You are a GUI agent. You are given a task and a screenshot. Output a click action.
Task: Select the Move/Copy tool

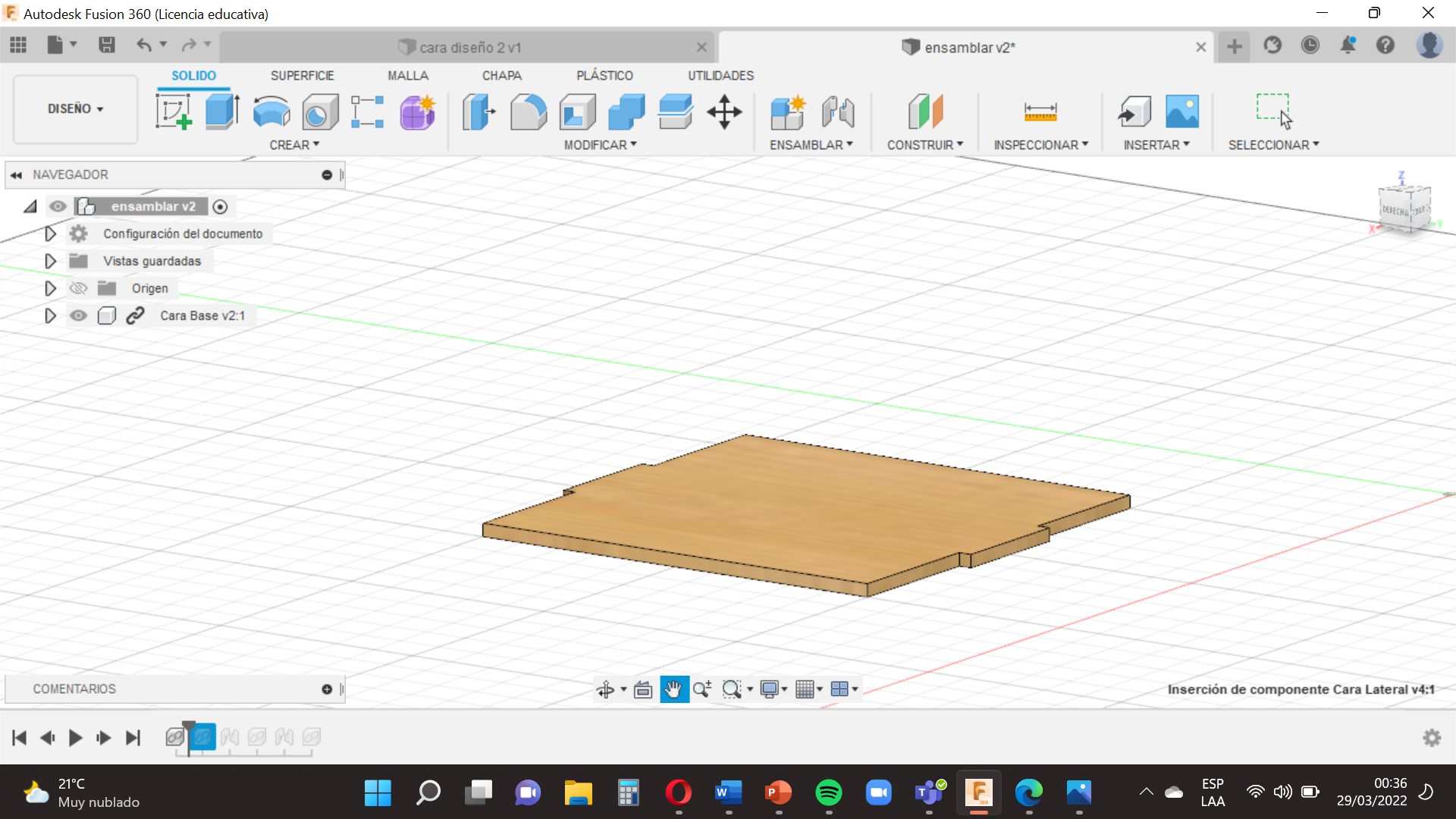tap(724, 111)
